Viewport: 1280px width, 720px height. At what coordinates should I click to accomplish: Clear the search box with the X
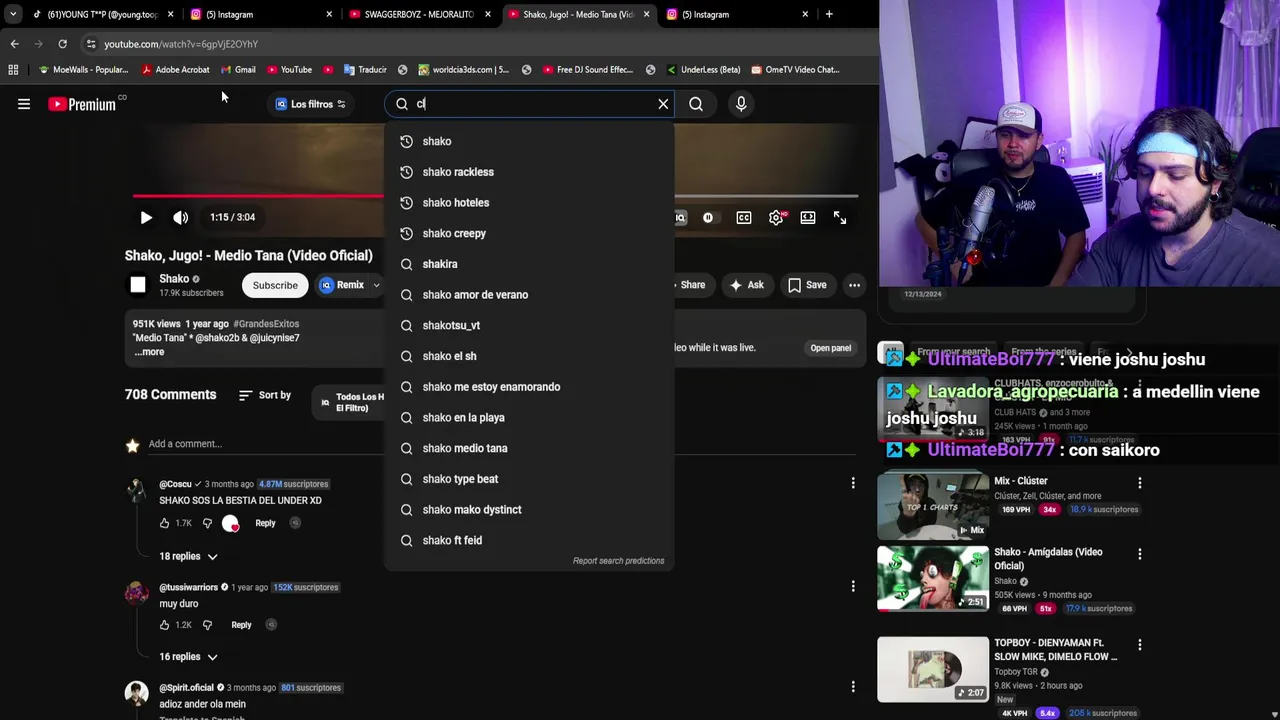[663, 104]
